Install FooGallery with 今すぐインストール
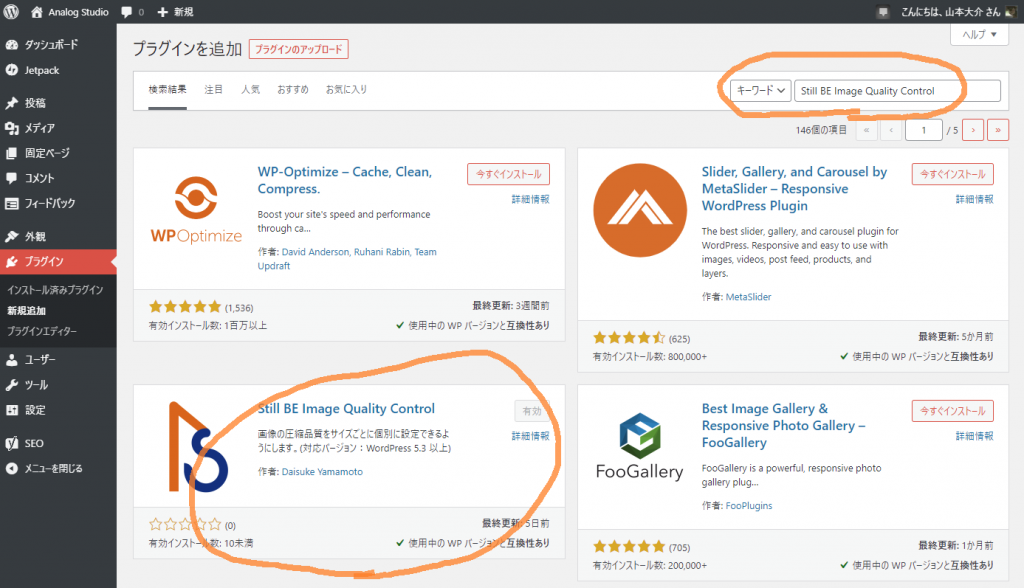Viewport: 1024px width, 588px height. pyautogui.click(x=953, y=410)
